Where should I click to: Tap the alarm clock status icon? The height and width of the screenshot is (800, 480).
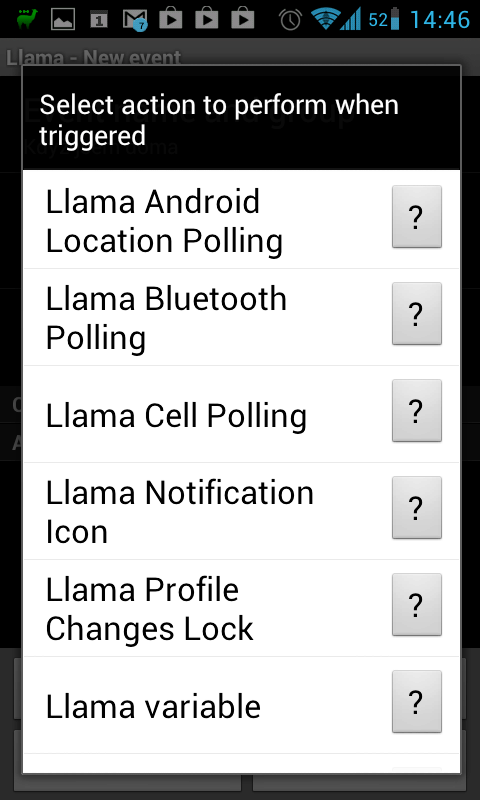[x=290, y=19]
